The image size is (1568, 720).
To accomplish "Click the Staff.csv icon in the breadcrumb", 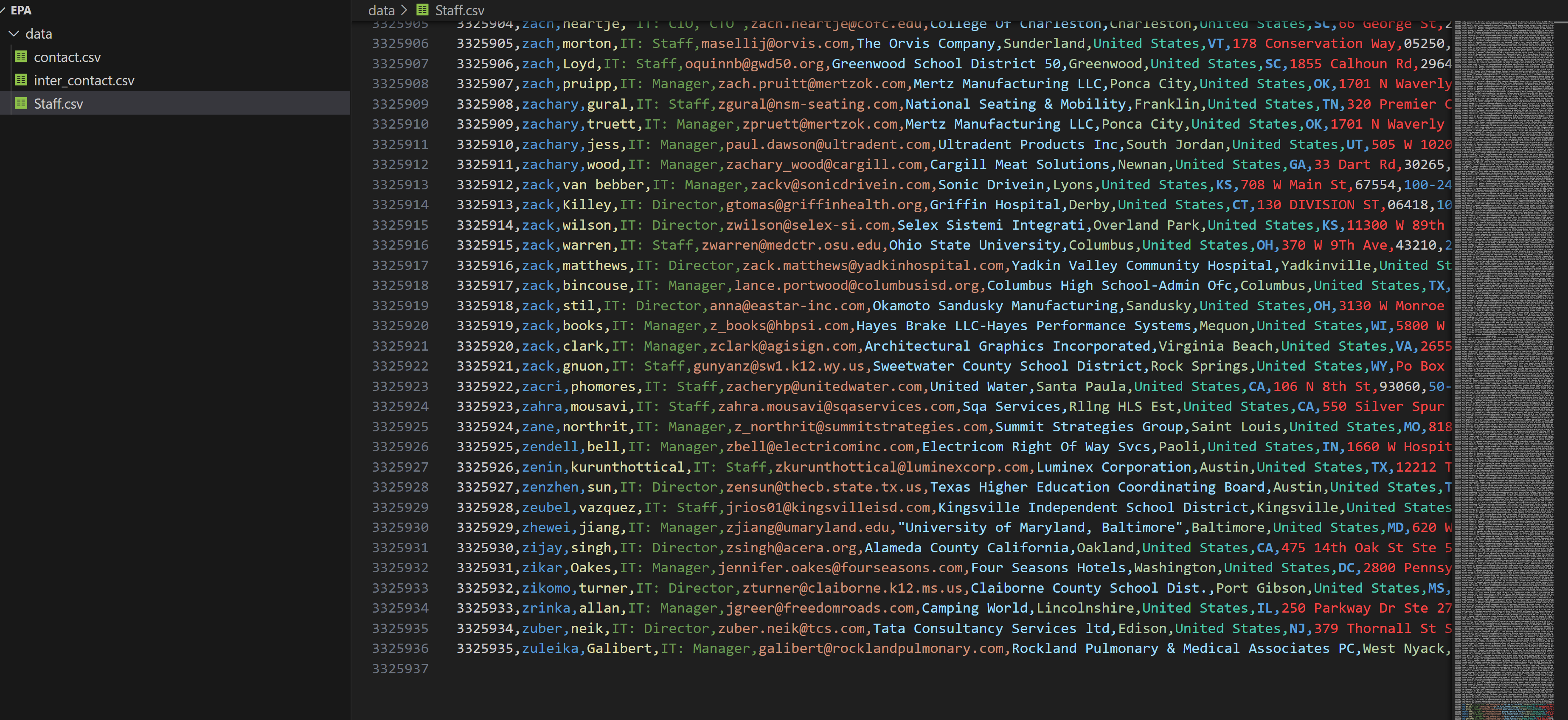I will 422,10.
